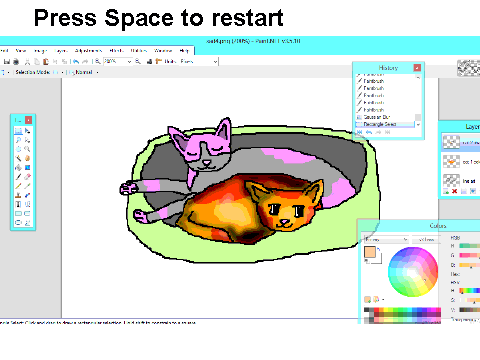Select the Zoom magnifier tool in Tools window
The width and height of the screenshot is (480, 360).
27,149
